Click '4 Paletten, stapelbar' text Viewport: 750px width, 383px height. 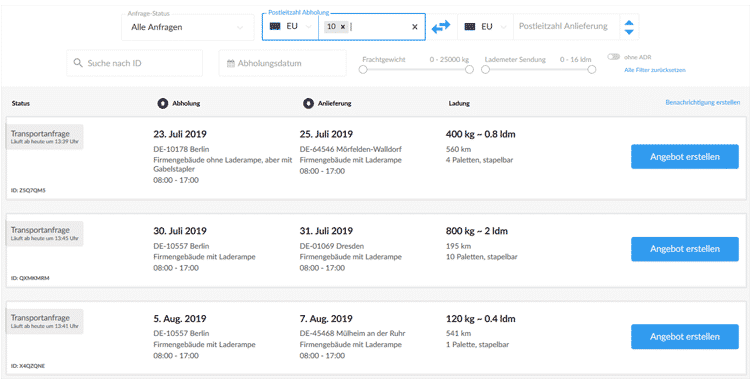479,160
